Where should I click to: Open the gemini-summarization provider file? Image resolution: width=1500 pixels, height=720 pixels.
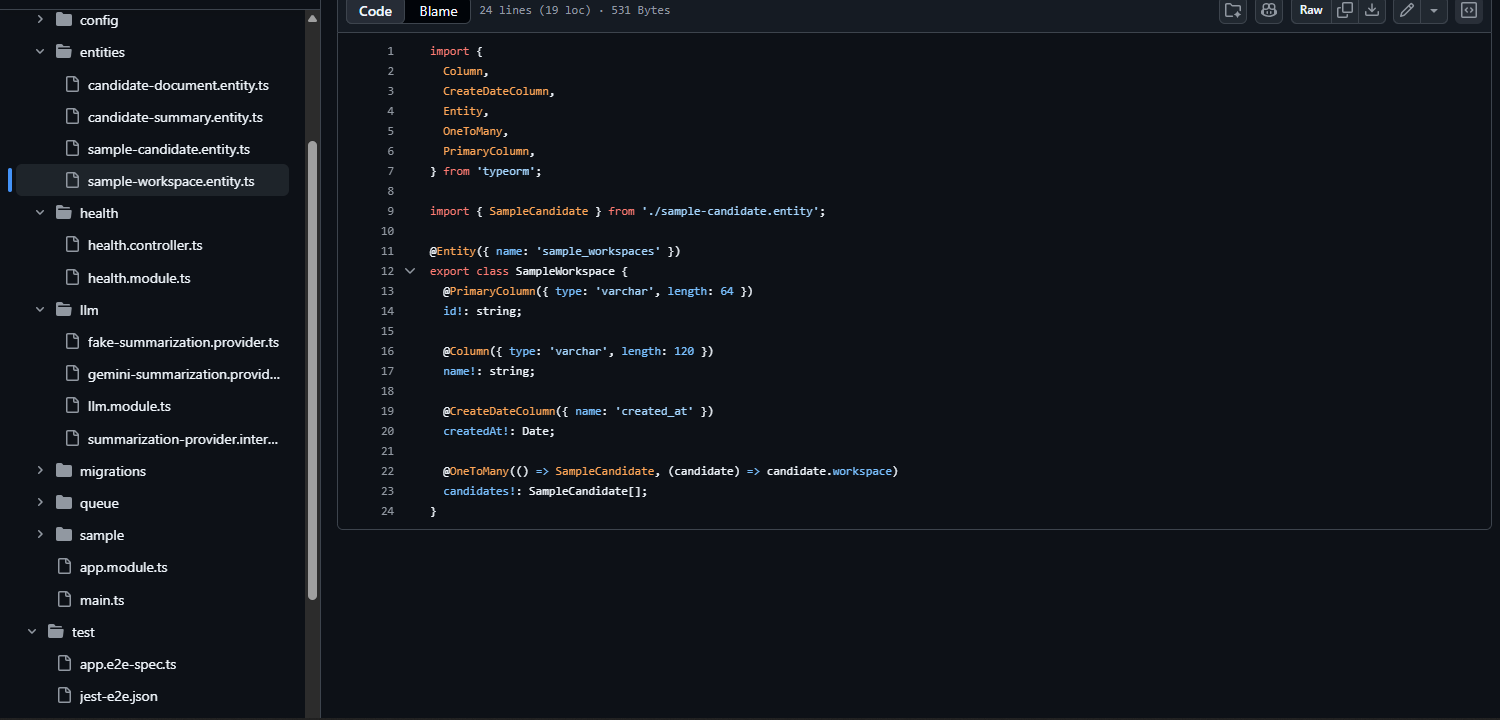(x=184, y=374)
